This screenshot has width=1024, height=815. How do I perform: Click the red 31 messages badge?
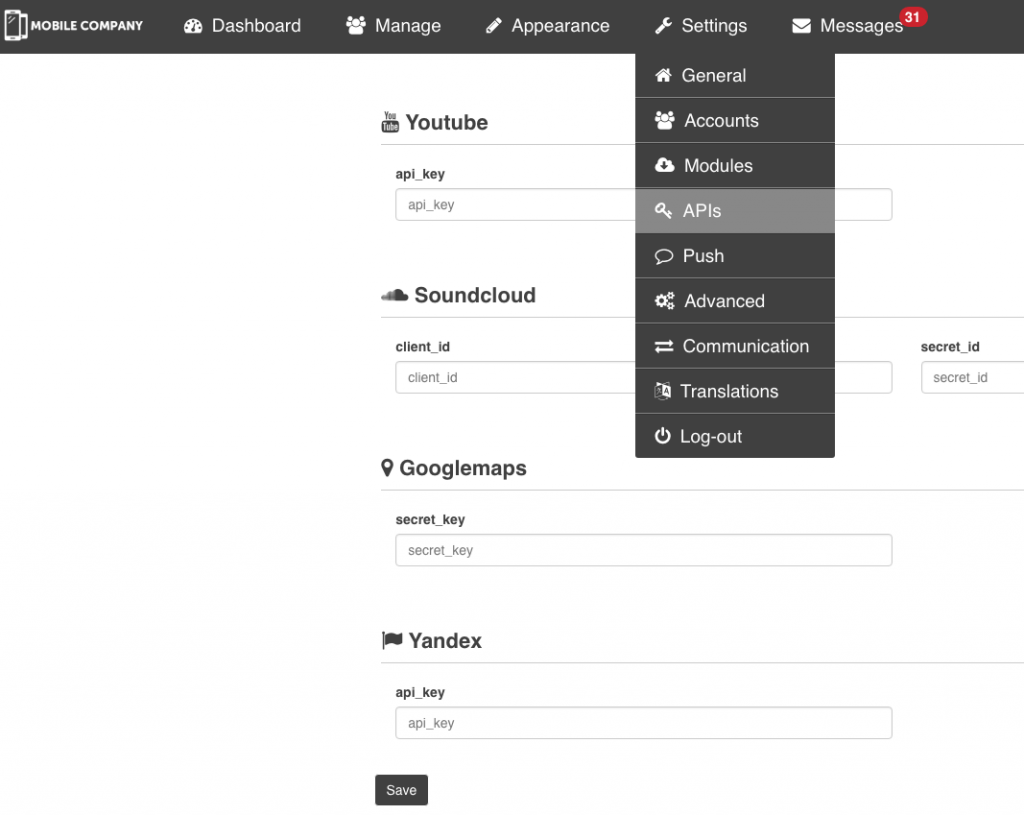click(x=912, y=17)
